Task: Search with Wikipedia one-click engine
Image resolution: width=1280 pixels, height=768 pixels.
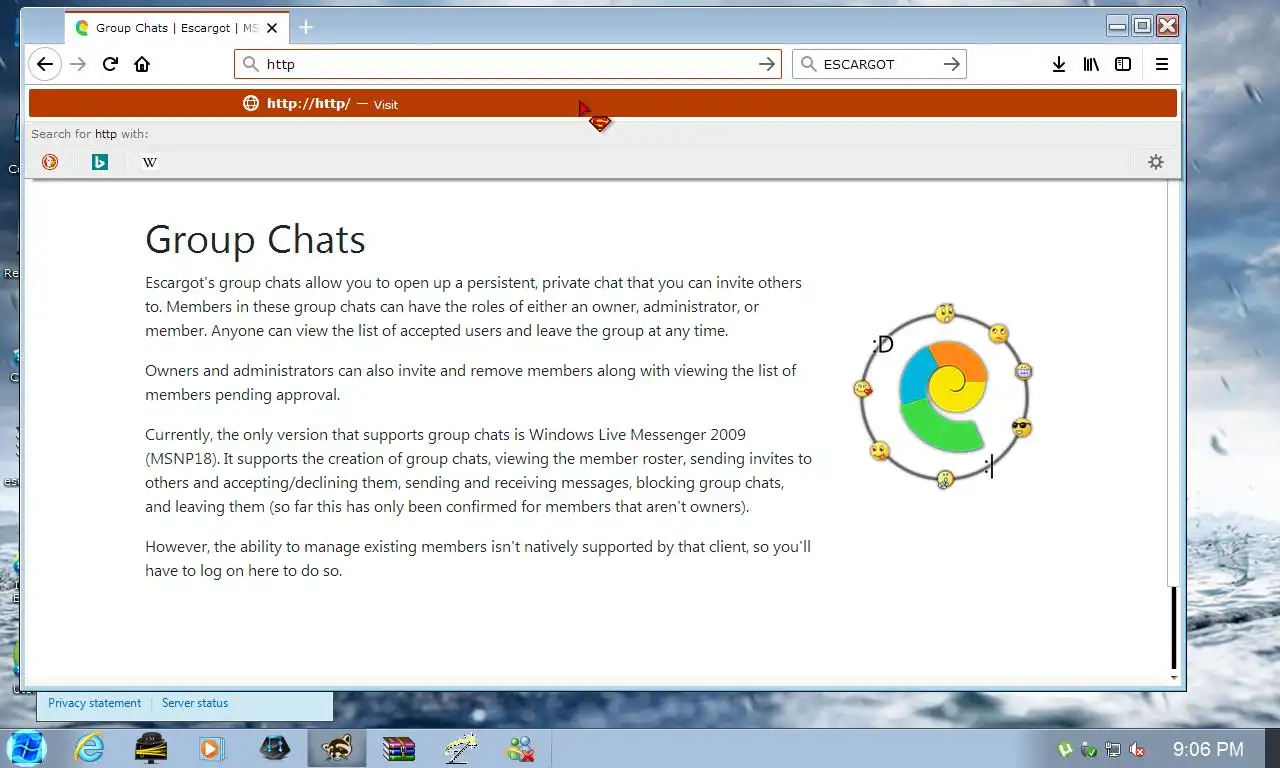Action: click(x=150, y=162)
